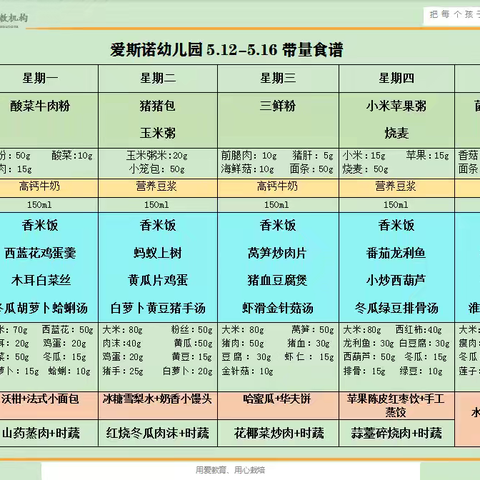
Task: Click 150ml under Tuesday's 营养豆浆
Action: click(x=157, y=205)
